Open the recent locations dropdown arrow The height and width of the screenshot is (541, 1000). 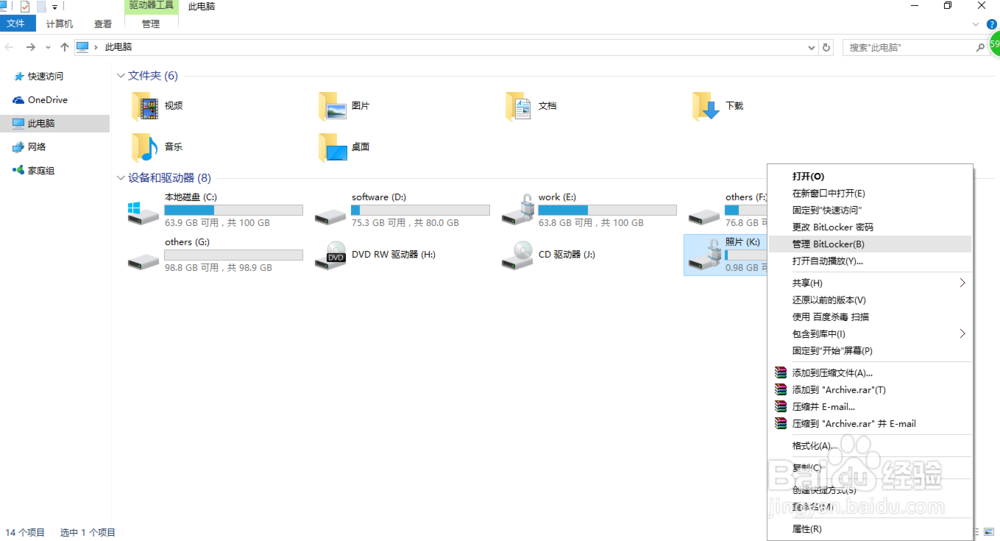click(48, 47)
